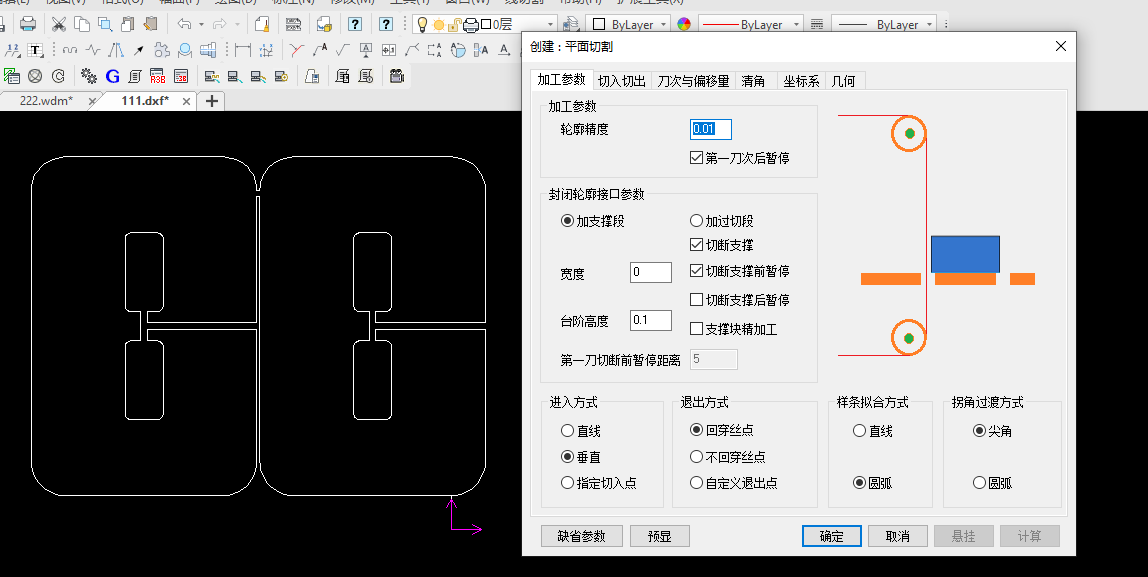The image size is (1148, 577).
Task: Select 直线 under 进入方式
Action: point(568,431)
